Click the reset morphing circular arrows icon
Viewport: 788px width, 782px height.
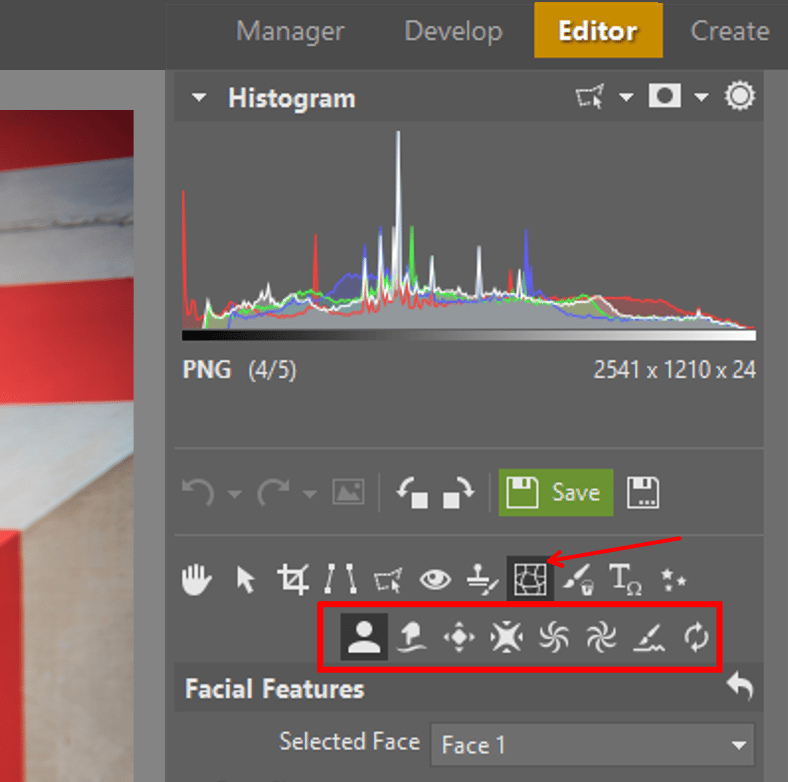tap(696, 637)
